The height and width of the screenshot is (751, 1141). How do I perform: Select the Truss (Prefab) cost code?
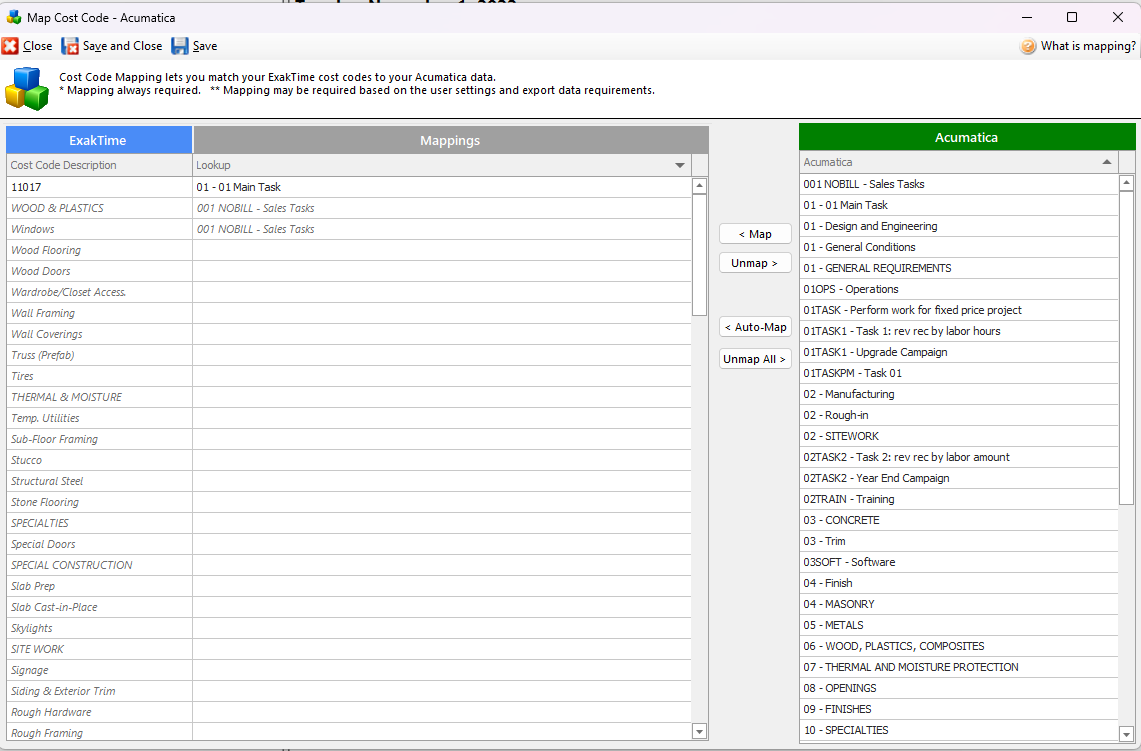click(x=100, y=355)
